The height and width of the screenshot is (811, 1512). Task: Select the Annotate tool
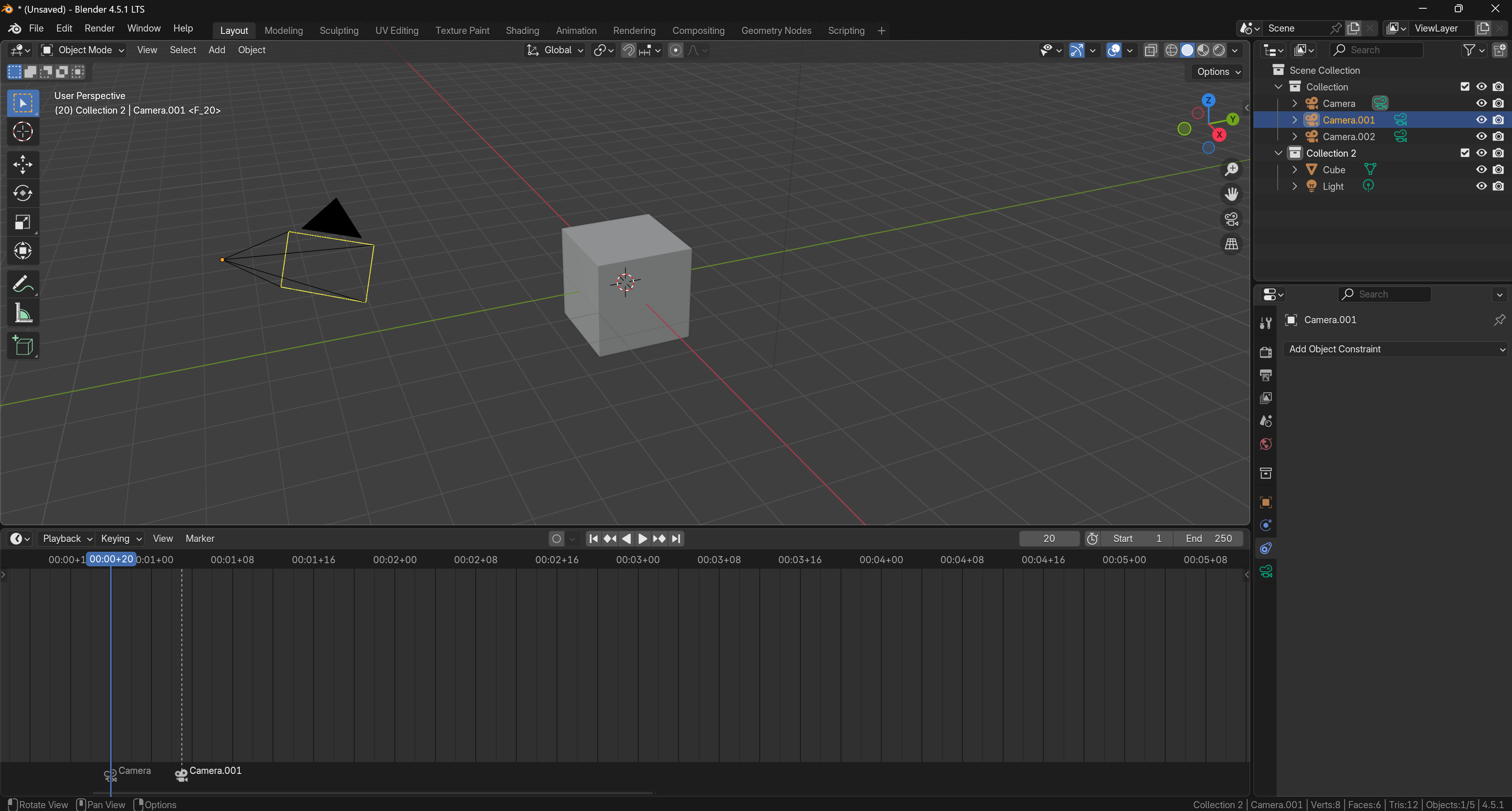click(x=23, y=284)
